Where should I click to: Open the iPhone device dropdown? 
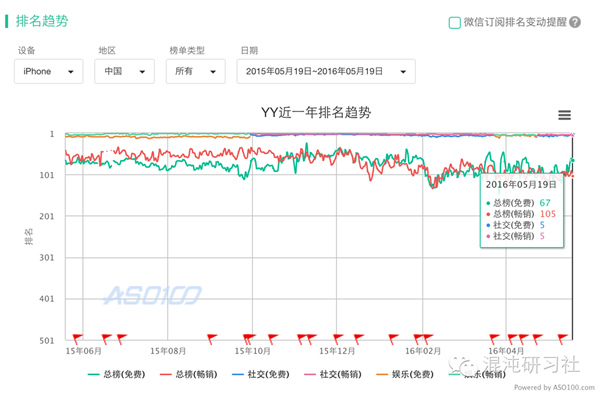tap(49, 71)
